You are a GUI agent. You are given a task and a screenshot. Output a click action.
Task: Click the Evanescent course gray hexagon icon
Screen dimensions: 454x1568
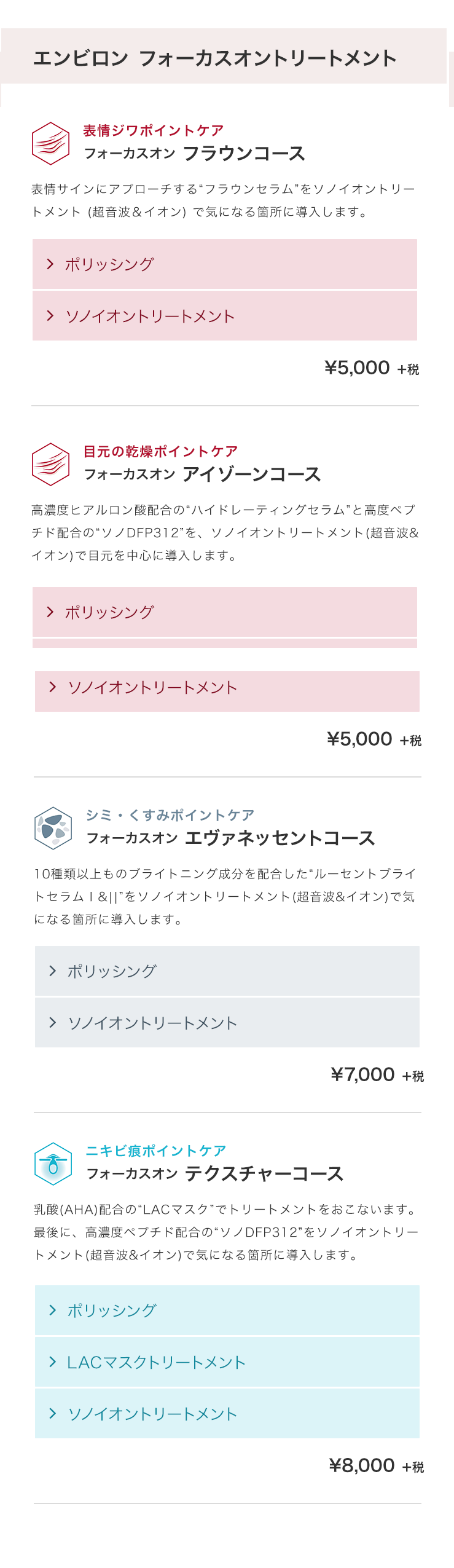pos(53,828)
